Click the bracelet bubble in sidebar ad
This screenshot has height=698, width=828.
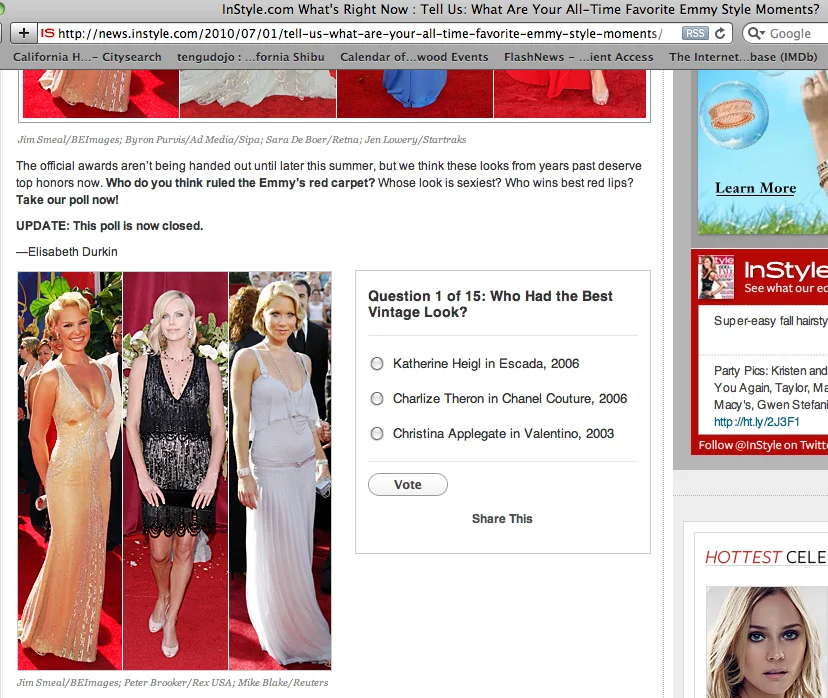coord(733,115)
